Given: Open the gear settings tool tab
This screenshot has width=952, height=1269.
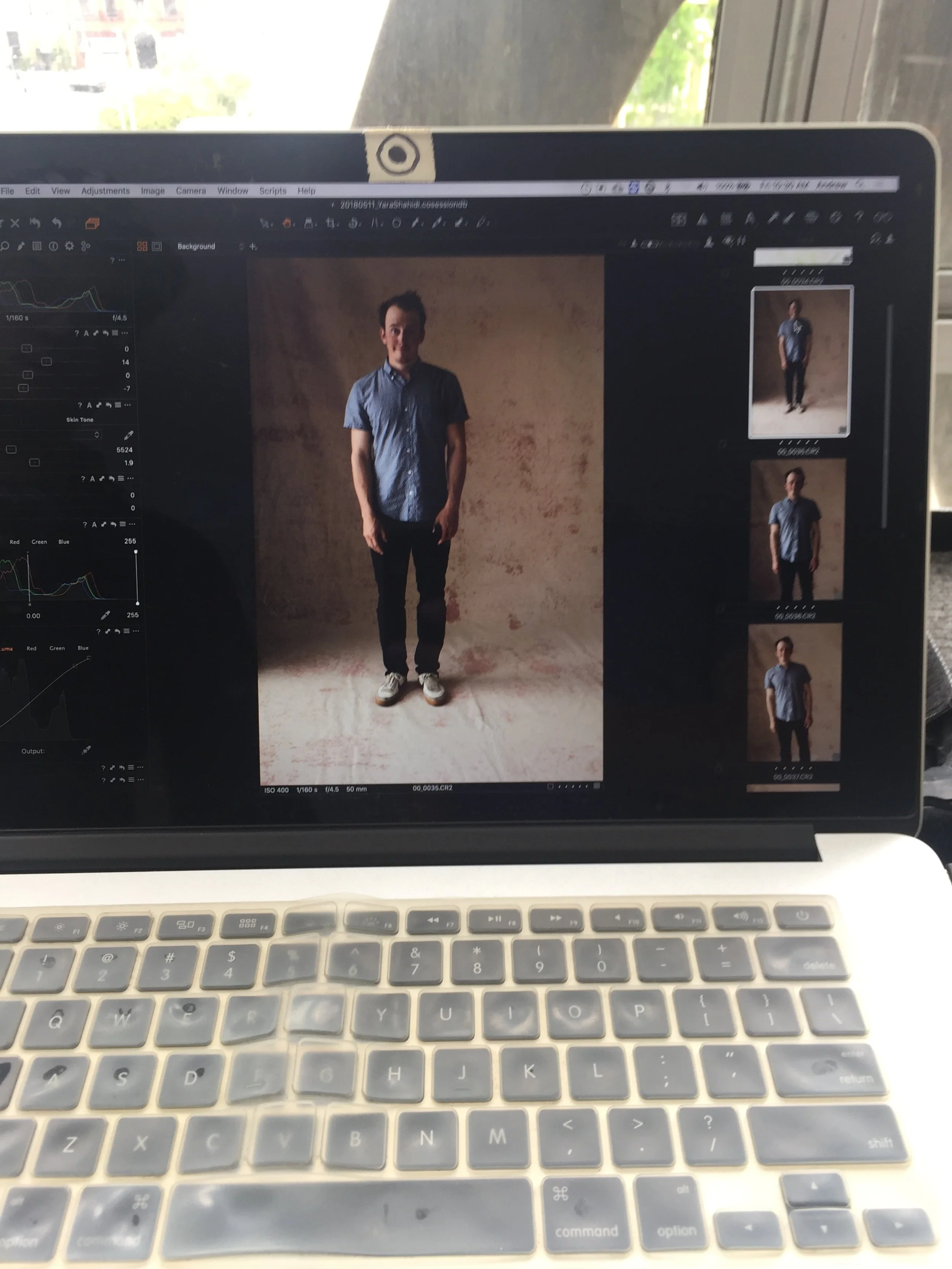Looking at the screenshot, I should (x=69, y=246).
